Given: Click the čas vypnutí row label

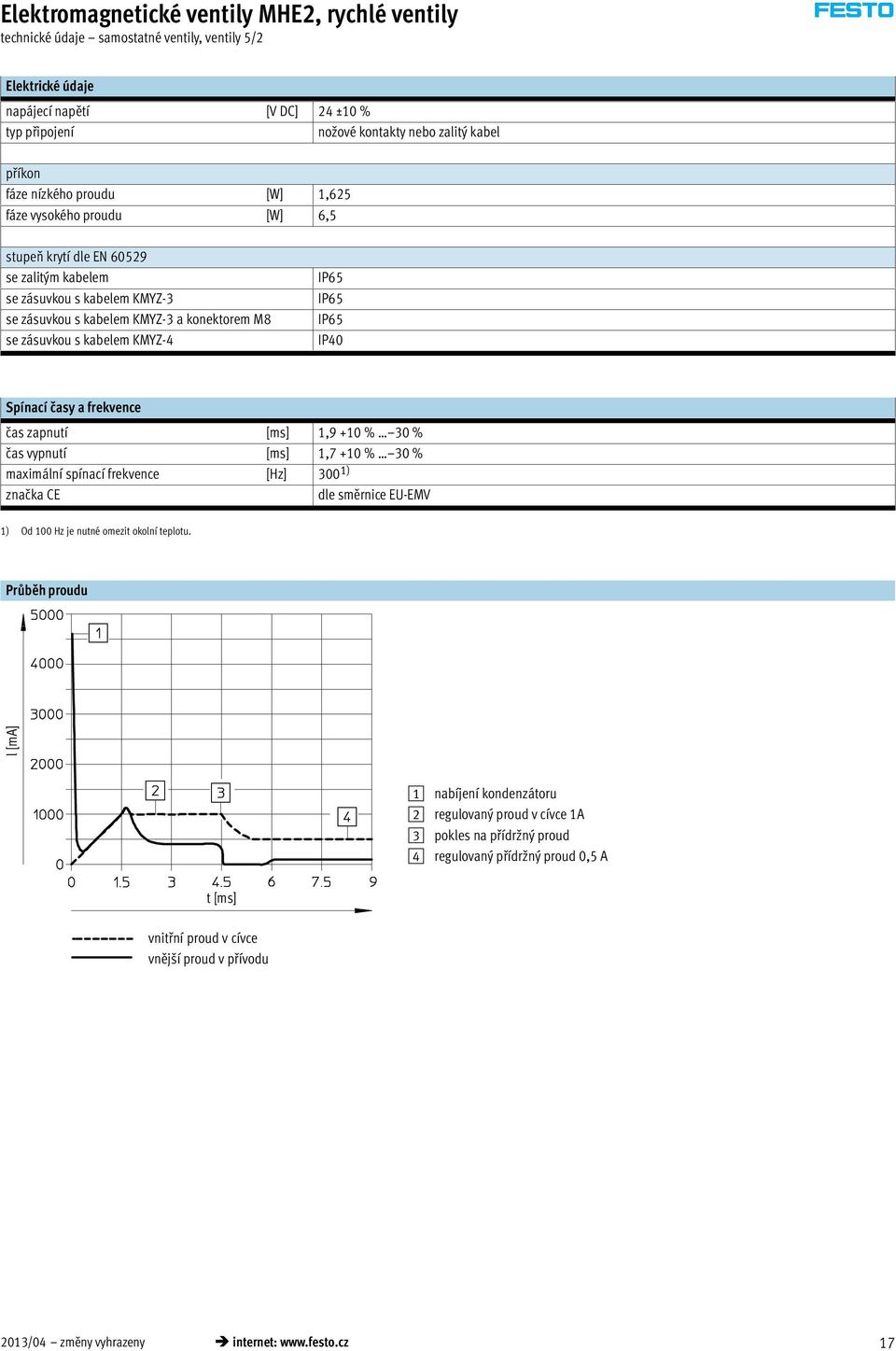Looking at the screenshot, I should pyautogui.click(x=36, y=454).
